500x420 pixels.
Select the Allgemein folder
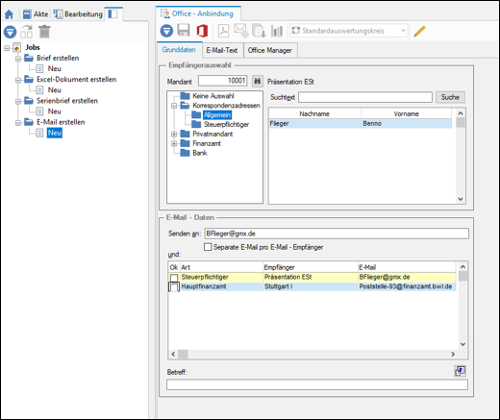click(217, 115)
